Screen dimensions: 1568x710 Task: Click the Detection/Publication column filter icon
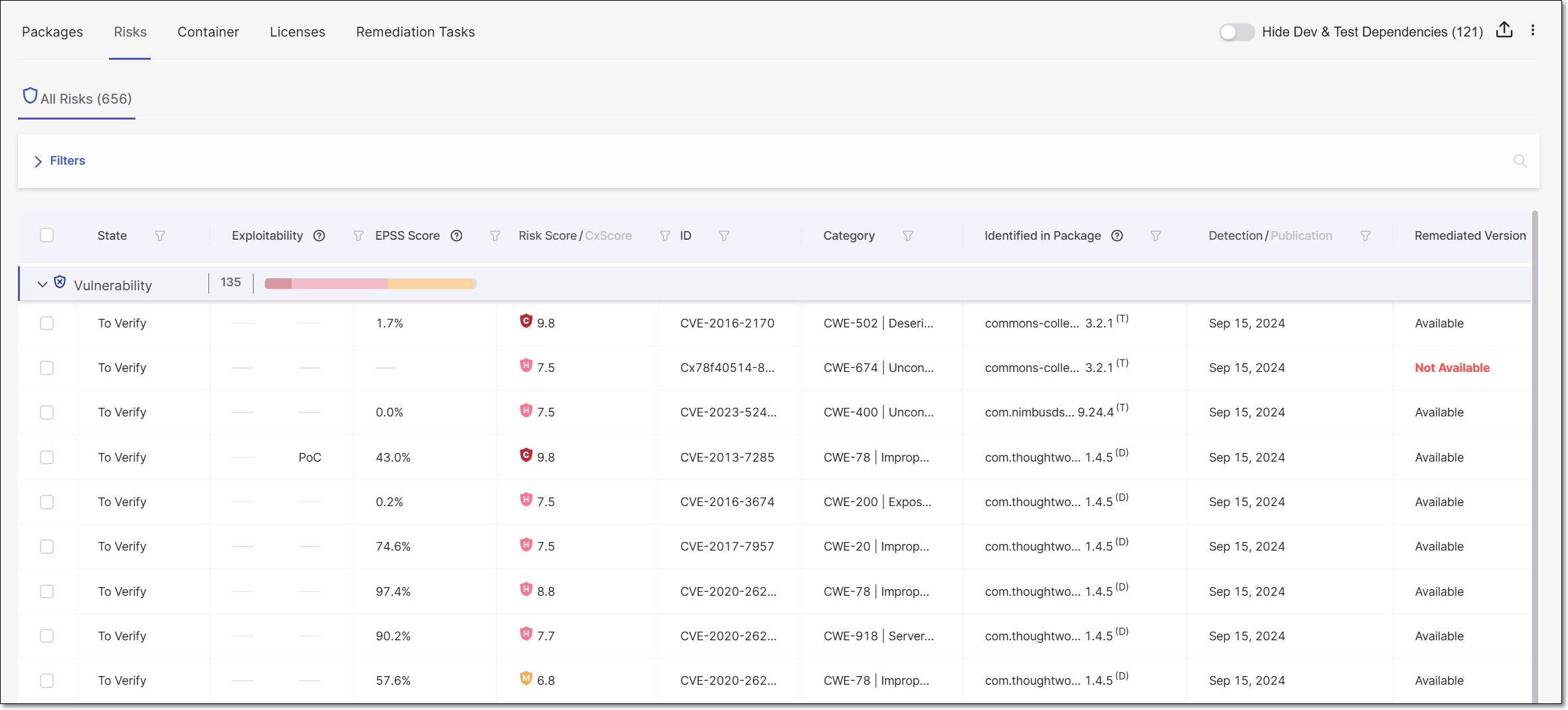coord(1366,236)
